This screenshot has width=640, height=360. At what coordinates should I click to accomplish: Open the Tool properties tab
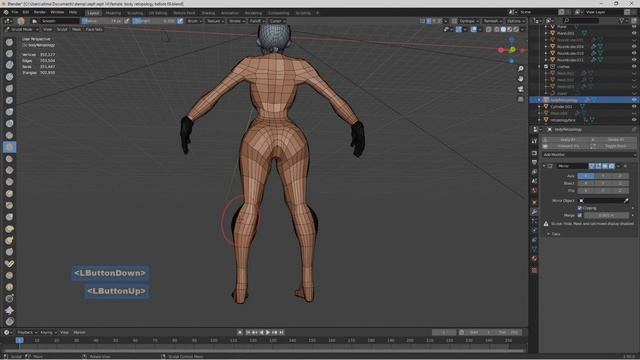(534, 141)
